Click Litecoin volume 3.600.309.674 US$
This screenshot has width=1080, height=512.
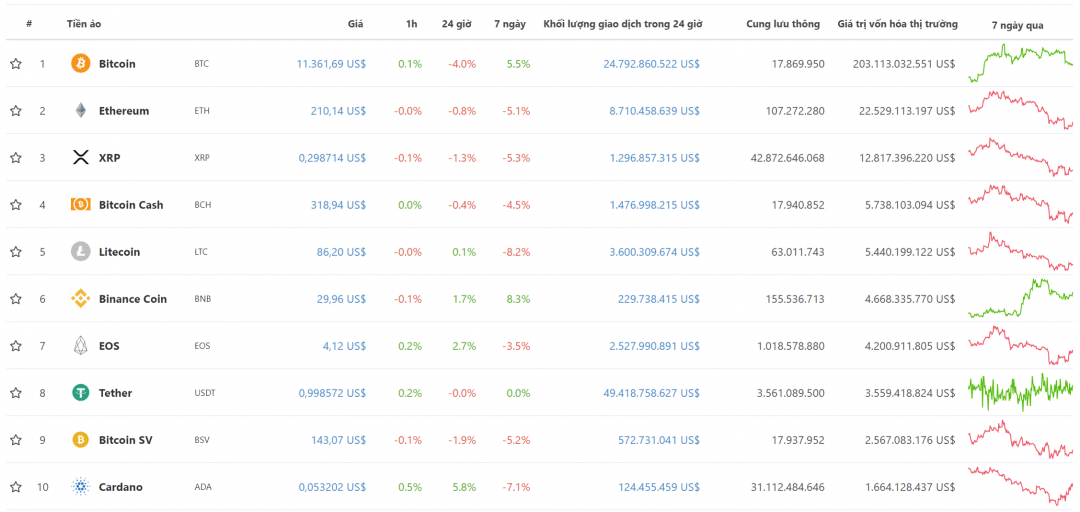pyautogui.click(x=654, y=252)
